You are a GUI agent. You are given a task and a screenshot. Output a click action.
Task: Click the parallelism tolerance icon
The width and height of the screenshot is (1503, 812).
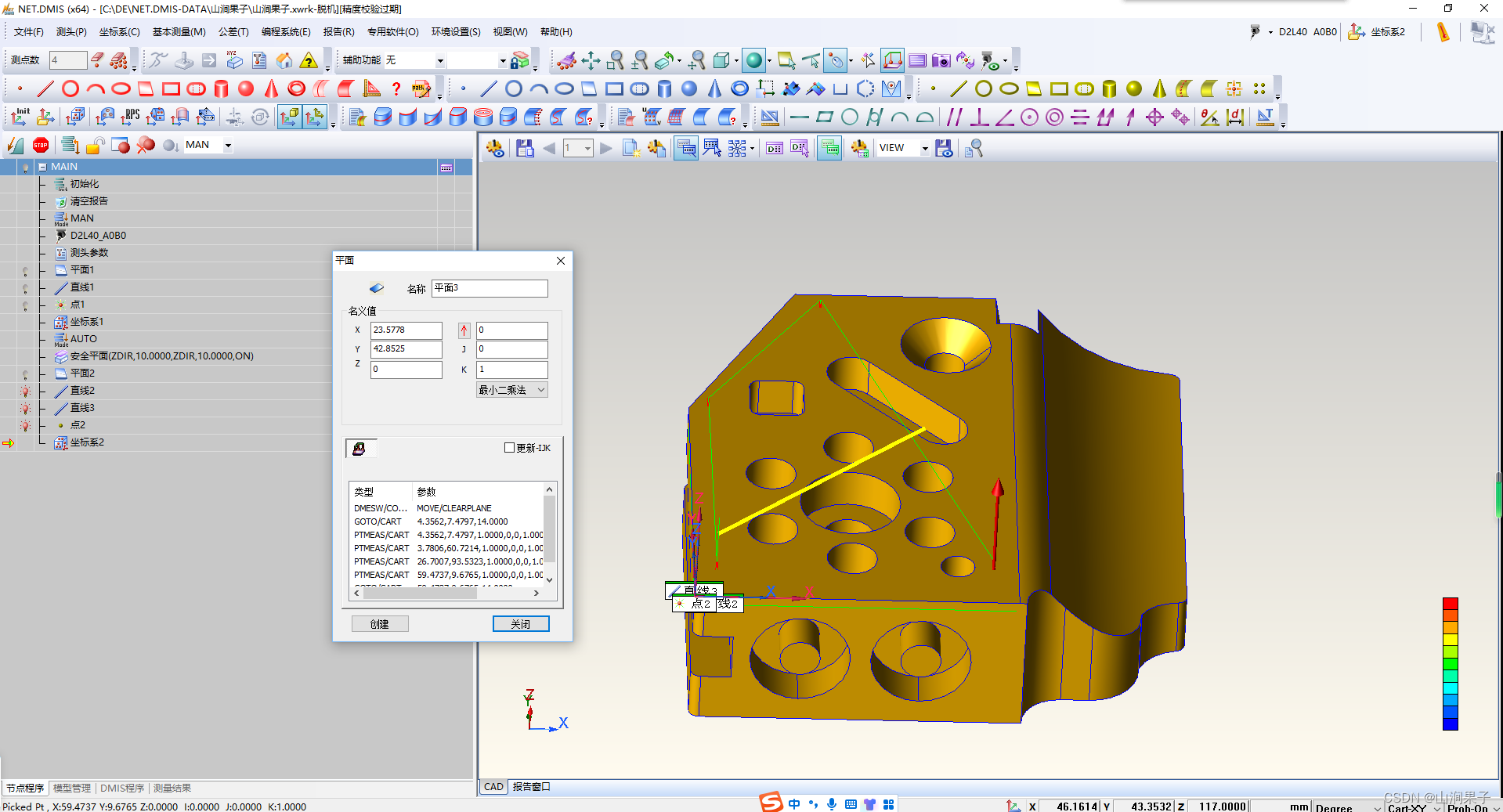pyautogui.click(x=954, y=117)
